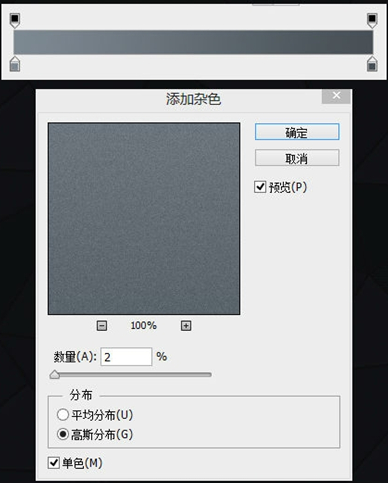Click inside the gradient preview bar

193,42
